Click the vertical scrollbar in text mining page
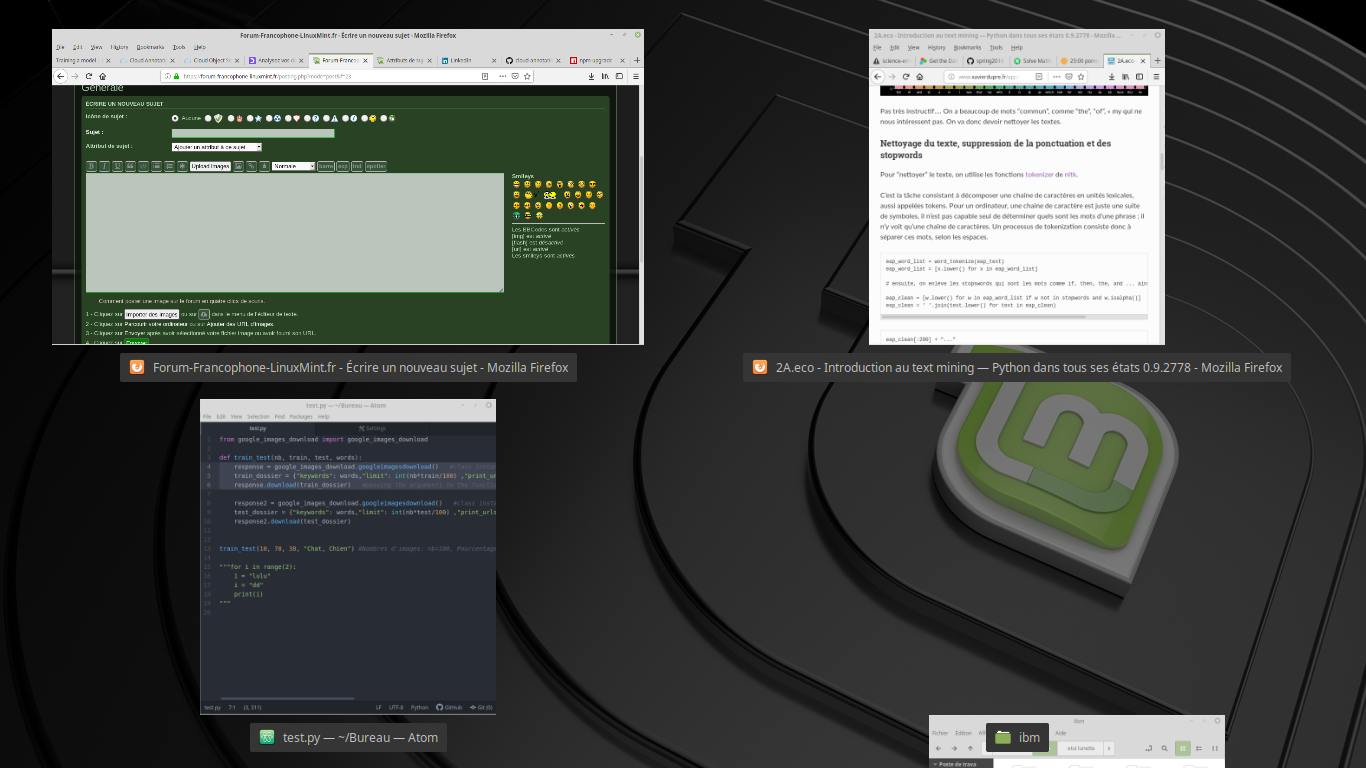1366x768 pixels. click(1161, 160)
